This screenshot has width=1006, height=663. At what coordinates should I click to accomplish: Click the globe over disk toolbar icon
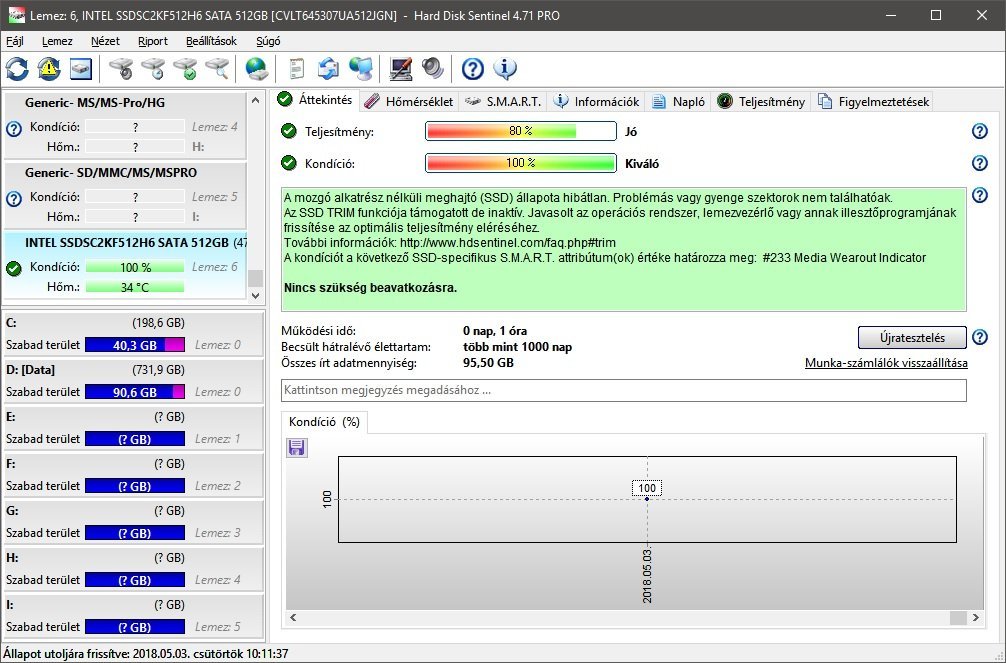[x=256, y=69]
